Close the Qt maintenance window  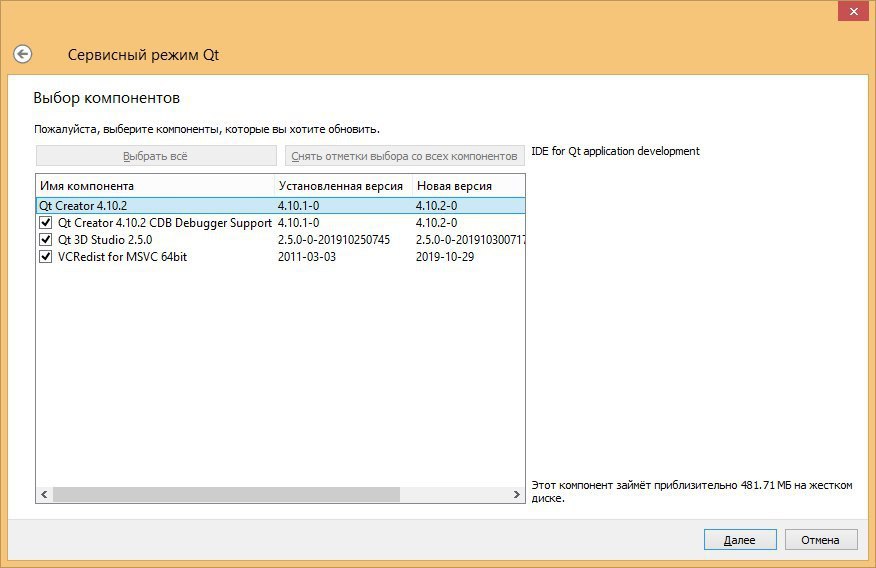(x=853, y=11)
